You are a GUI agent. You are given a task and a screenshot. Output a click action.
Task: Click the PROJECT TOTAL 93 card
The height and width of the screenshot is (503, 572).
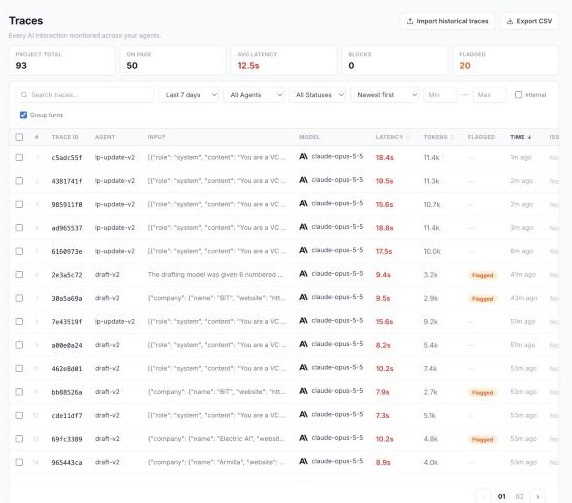62,61
